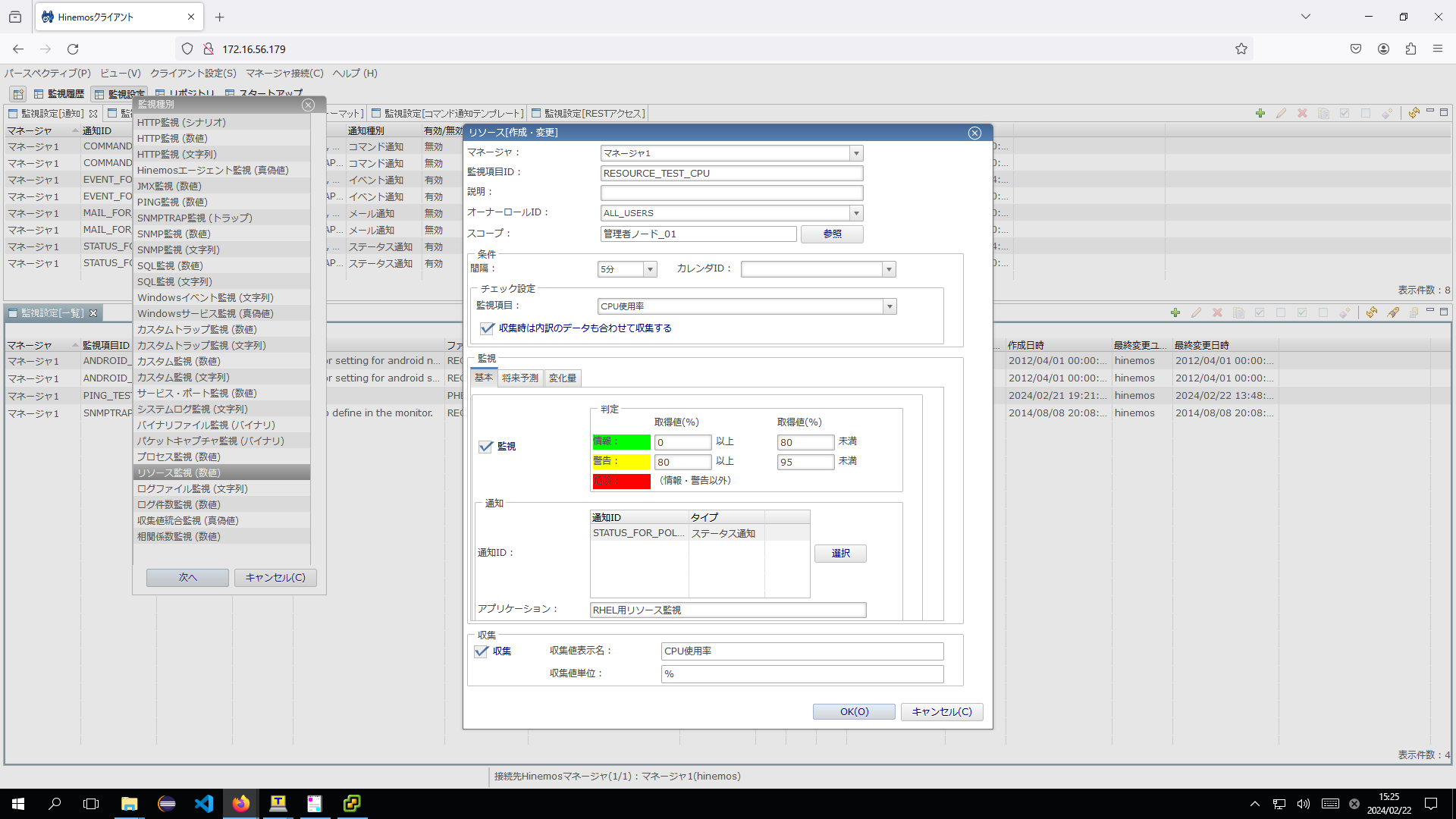
Task: Switch to 監視設定[RESTアクセス] tab
Action: point(589,114)
